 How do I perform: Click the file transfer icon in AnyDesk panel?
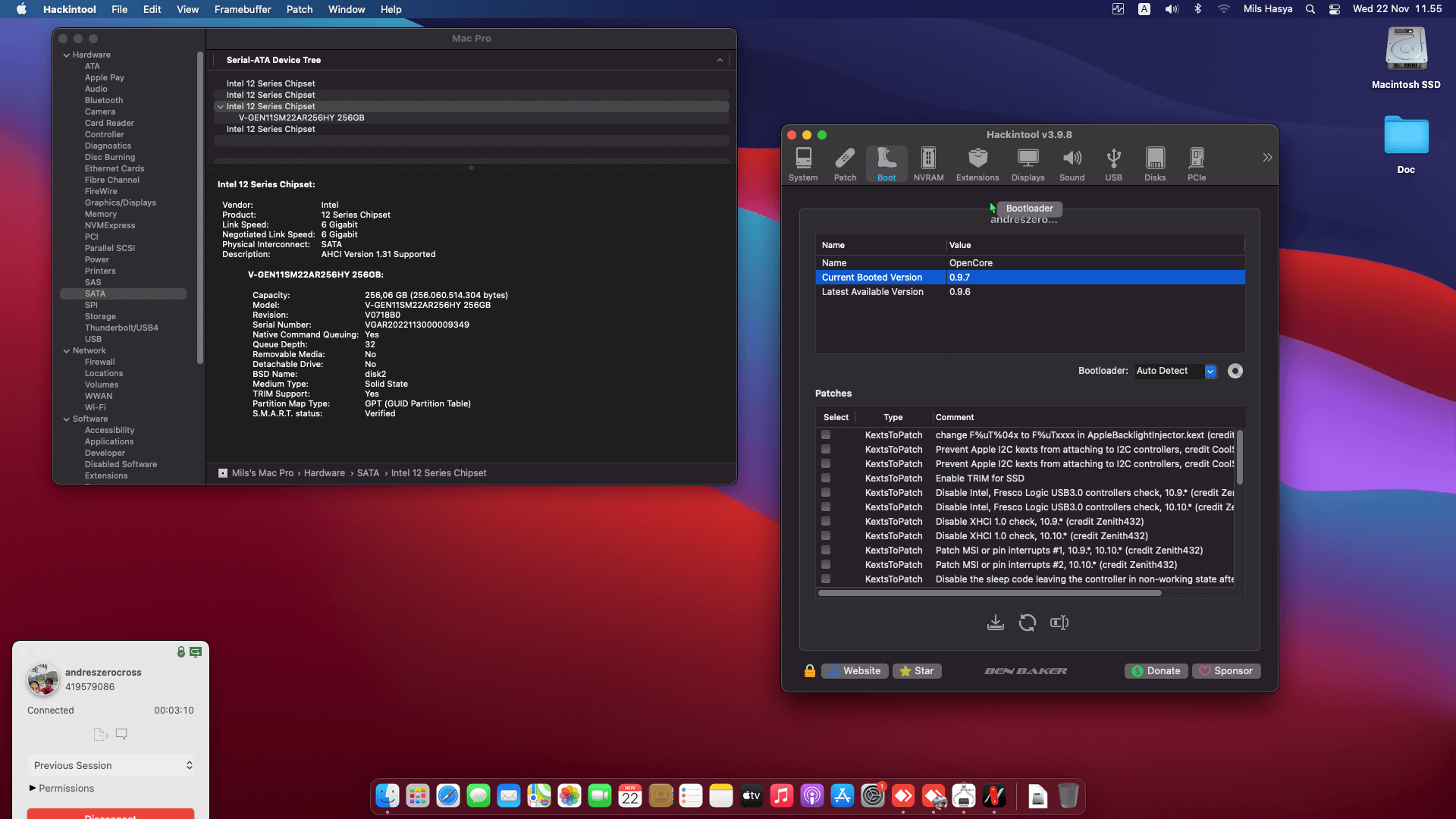(x=101, y=734)
